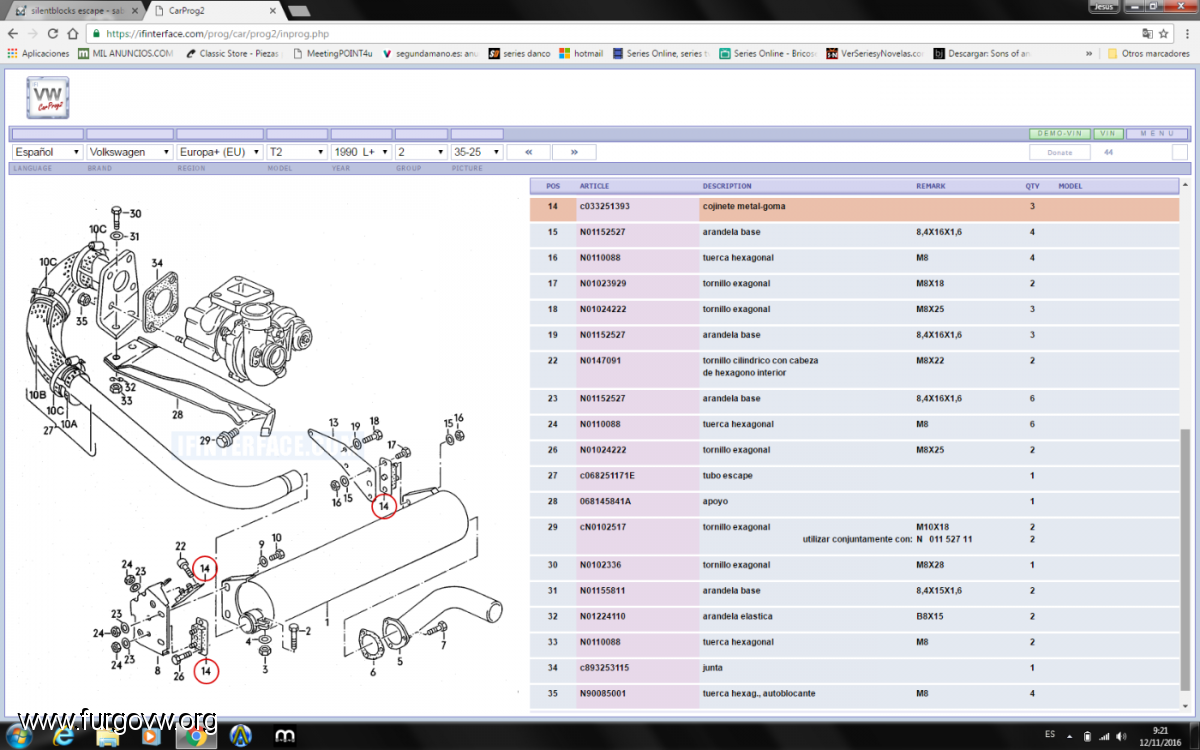
Task: Click the Donate button
Action: (x=1060, y=152)
